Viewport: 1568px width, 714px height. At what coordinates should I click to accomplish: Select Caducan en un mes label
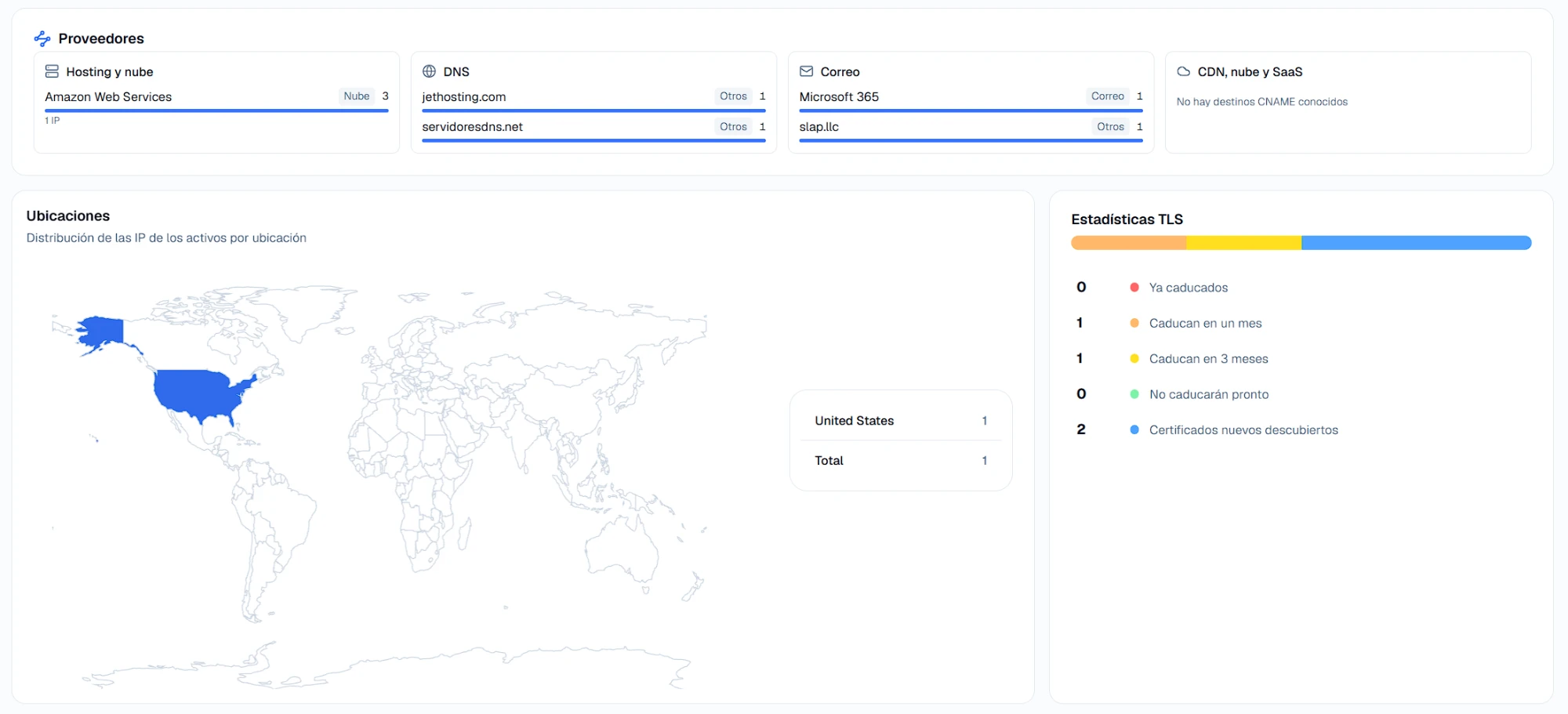pos(1206,323)
